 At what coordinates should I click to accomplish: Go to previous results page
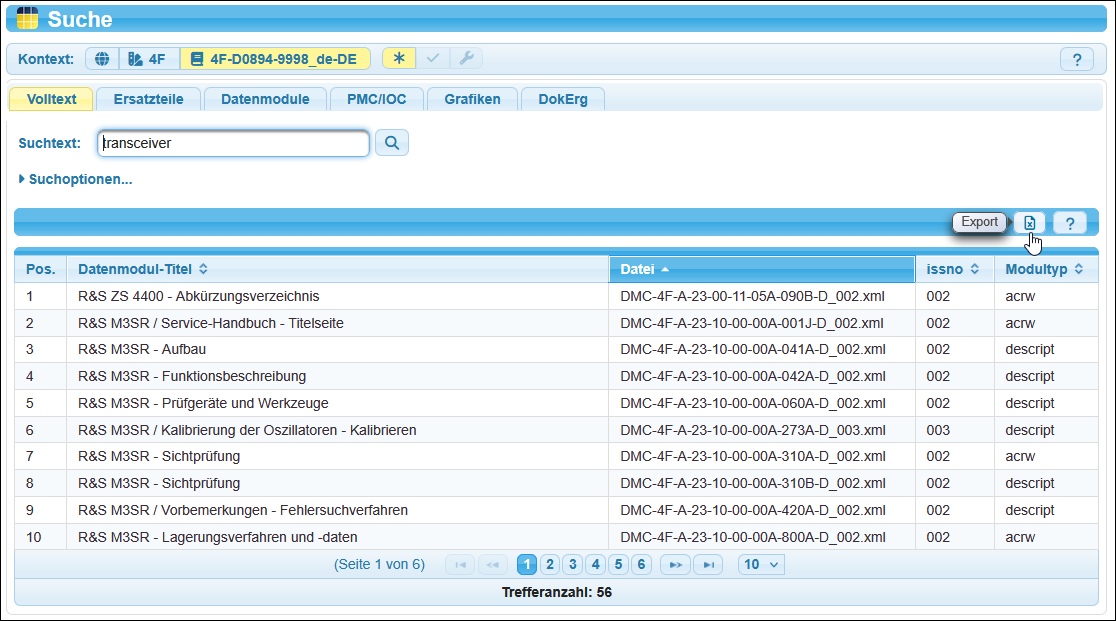tap(493, 565)
